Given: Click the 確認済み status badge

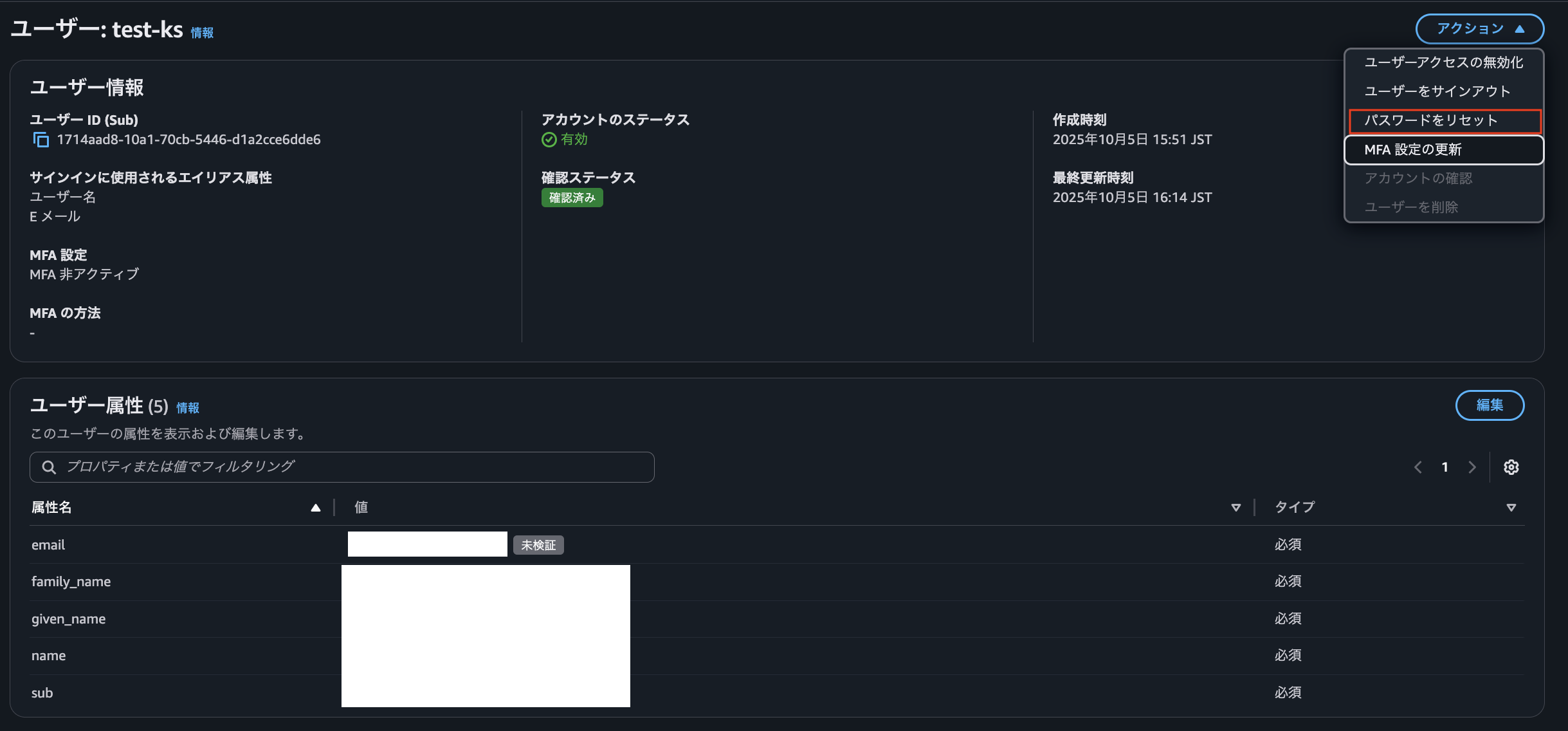Looking at the screenshot, I should [572, 198].
